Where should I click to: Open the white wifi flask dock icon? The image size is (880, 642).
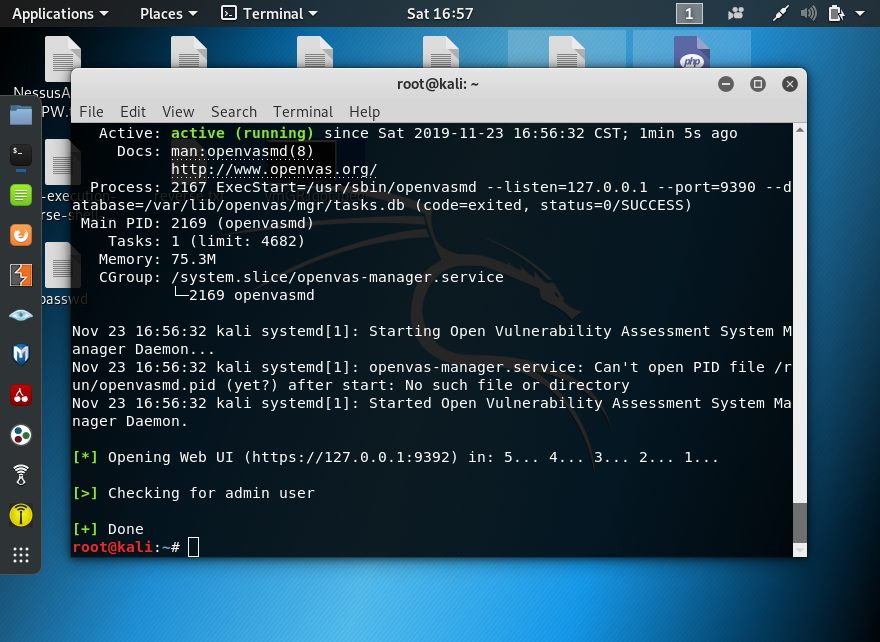[x=21, y=475]
